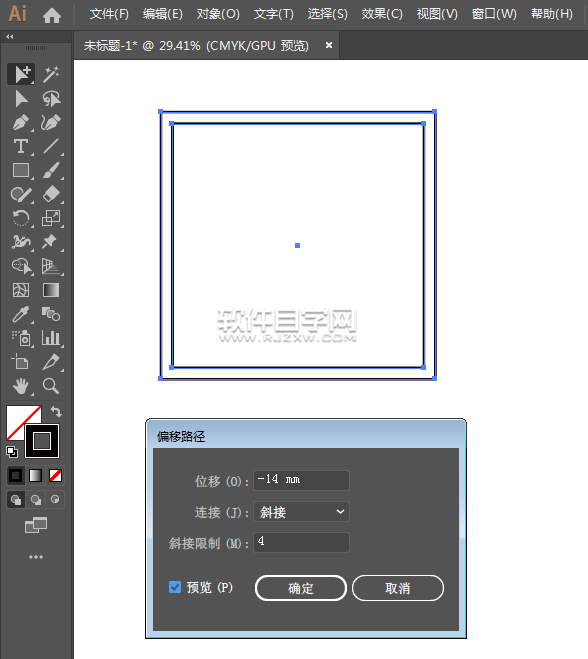Choose the Hand tool
588x659 pixels.
[x=21, y=386]
